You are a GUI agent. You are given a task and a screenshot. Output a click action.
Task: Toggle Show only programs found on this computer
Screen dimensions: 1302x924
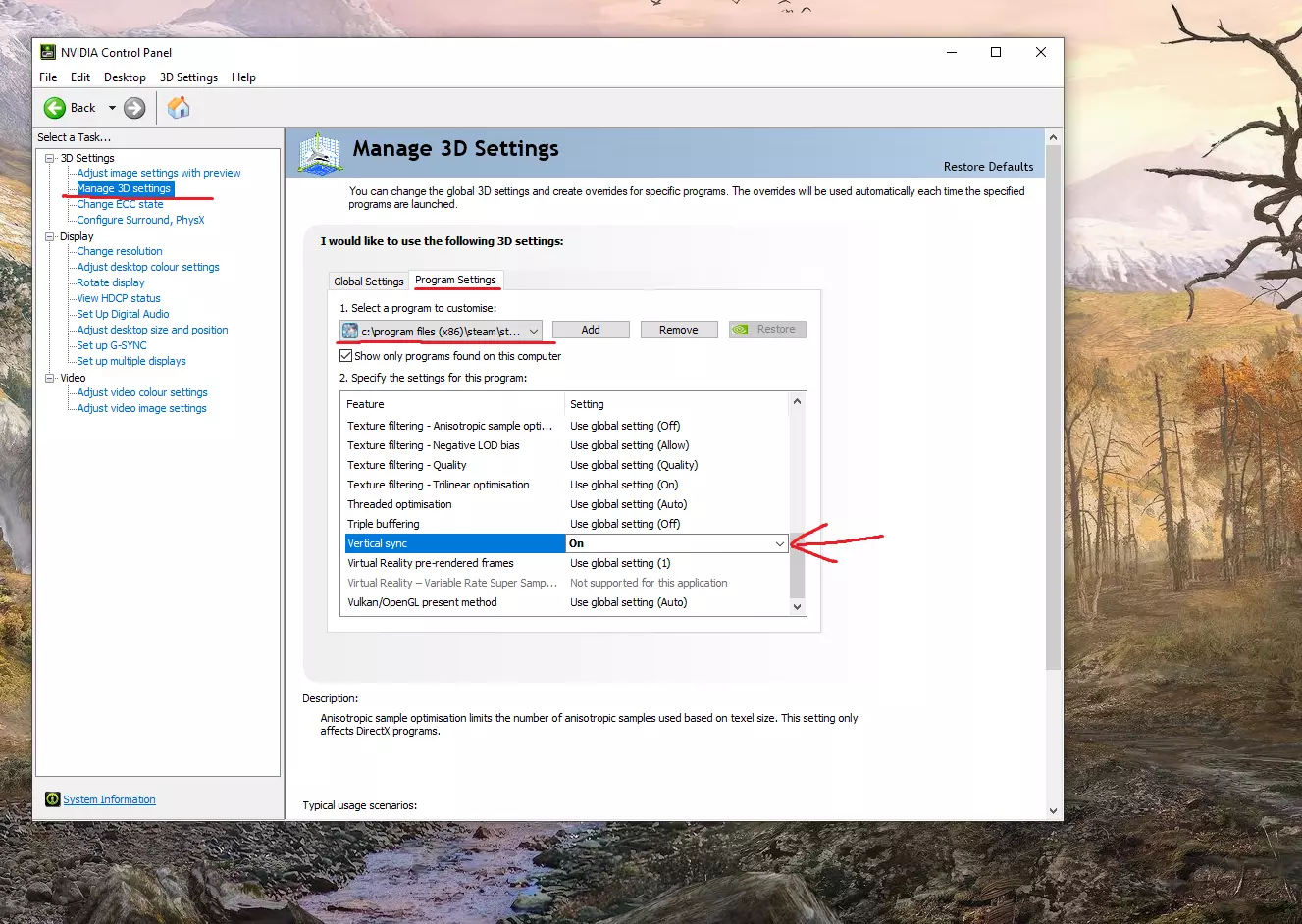click(x=345, y=356)
